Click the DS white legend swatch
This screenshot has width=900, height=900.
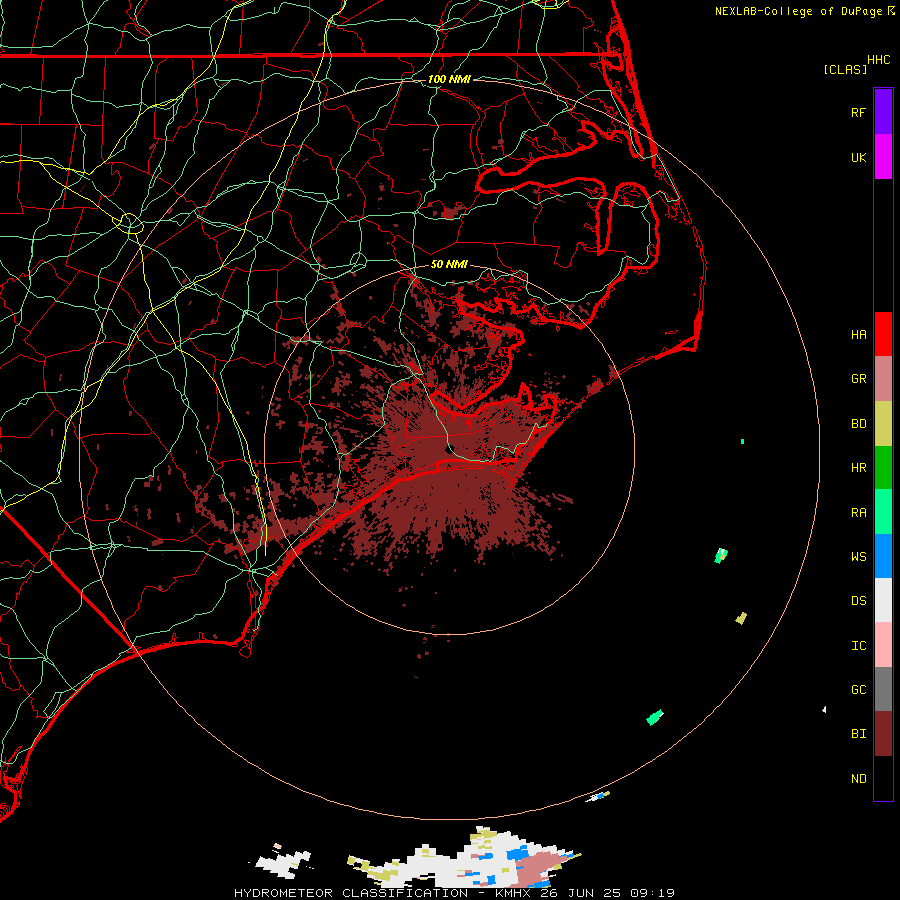pyautogui.click(x=883, y=600)
